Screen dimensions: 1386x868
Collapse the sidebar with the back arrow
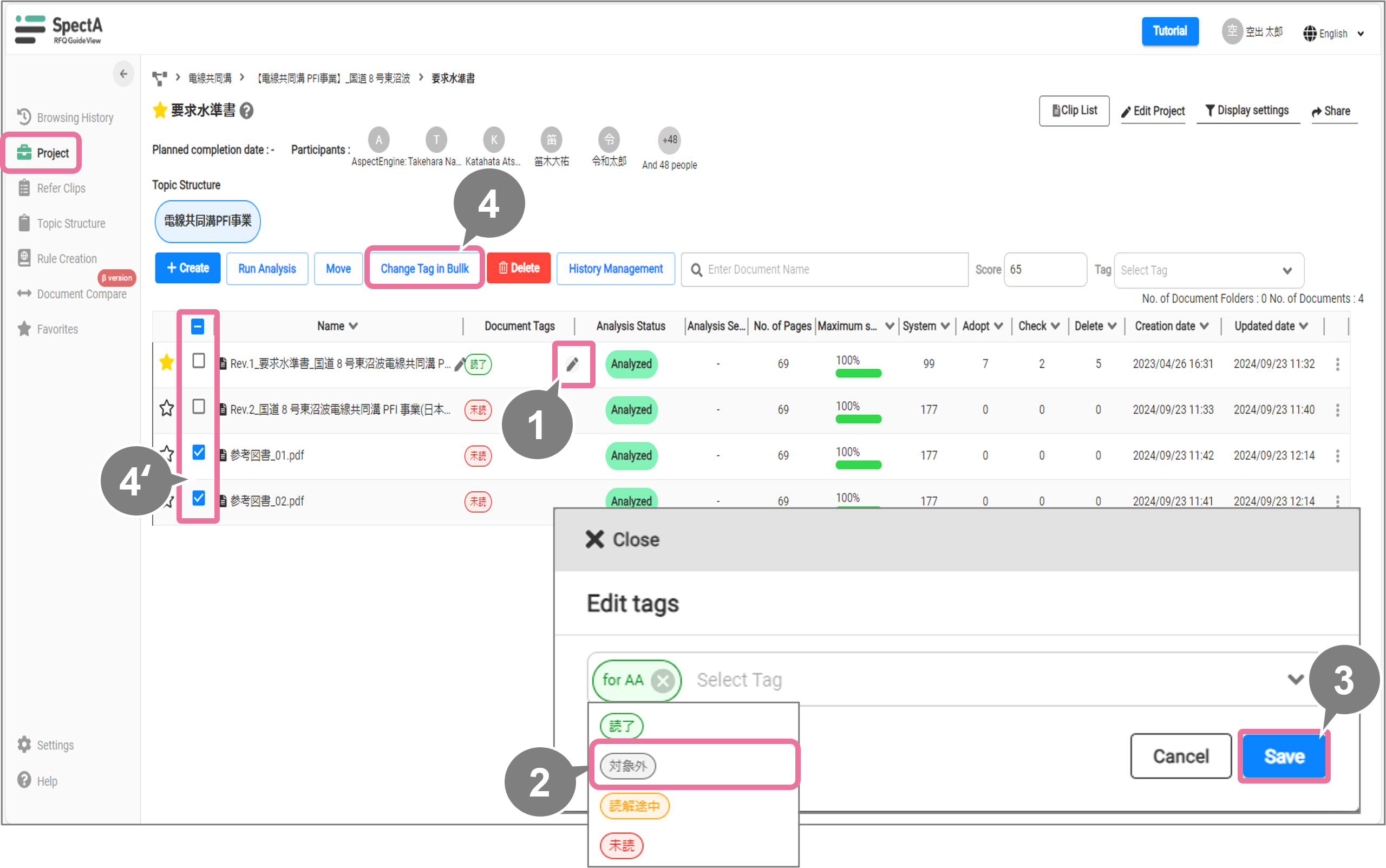[123, 74]
